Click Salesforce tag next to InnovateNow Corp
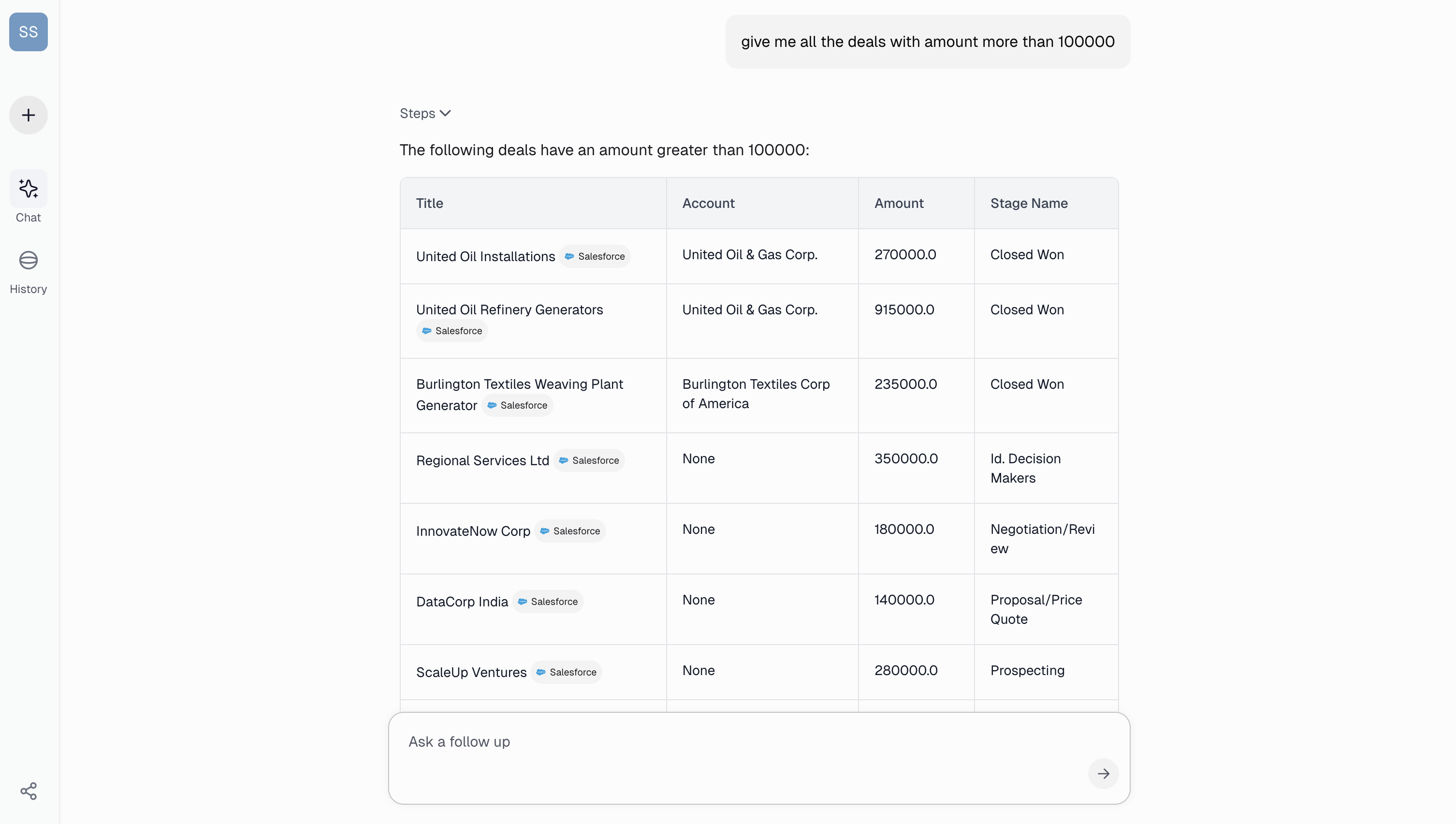Viewport: 1456px width, 824px height. 569,531
